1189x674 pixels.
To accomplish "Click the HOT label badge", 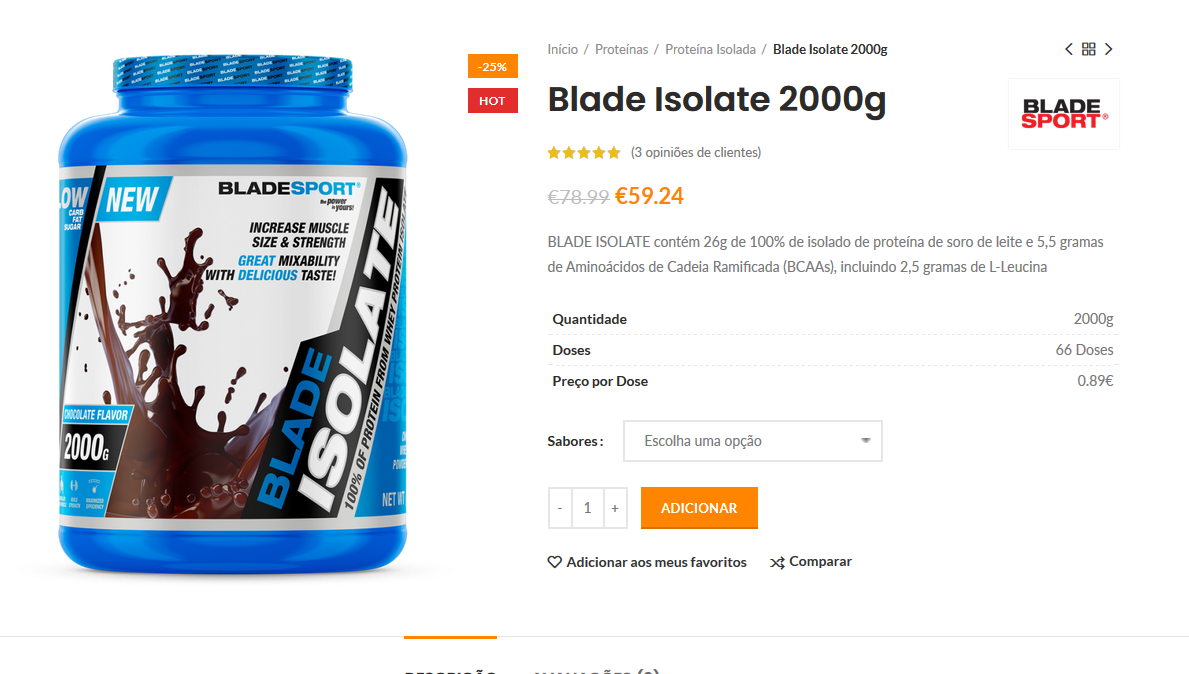I will [x=493, y=101].
